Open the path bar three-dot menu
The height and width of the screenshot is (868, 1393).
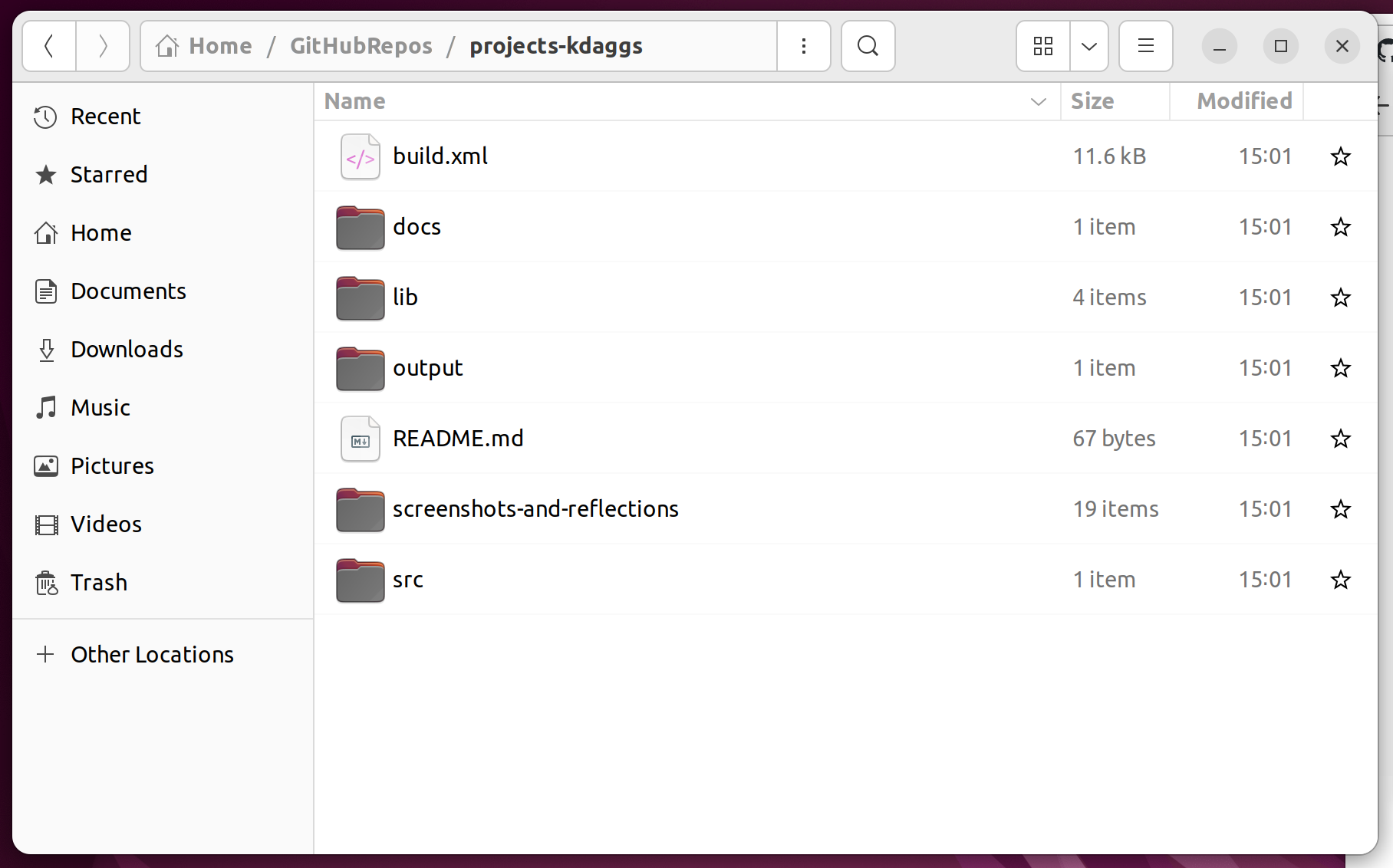click(x=804, y=46)
